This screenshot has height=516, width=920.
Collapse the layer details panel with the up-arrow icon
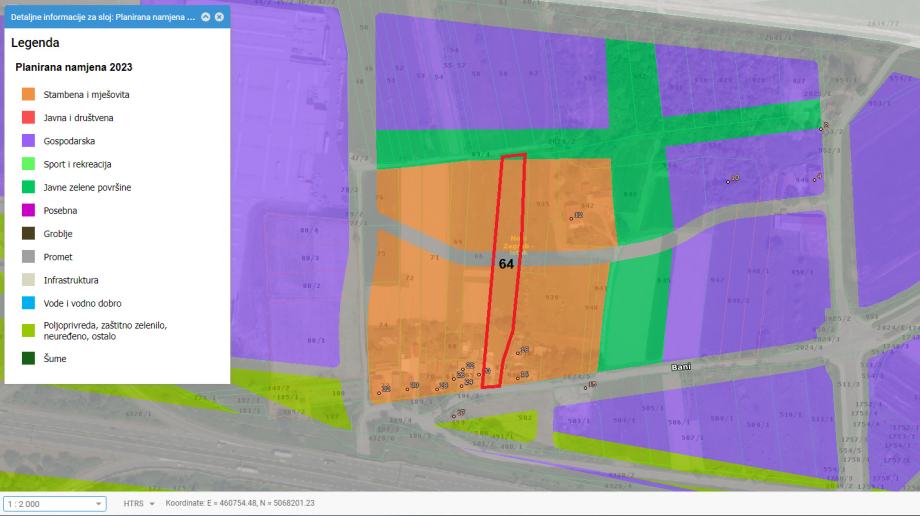[205, 17]
